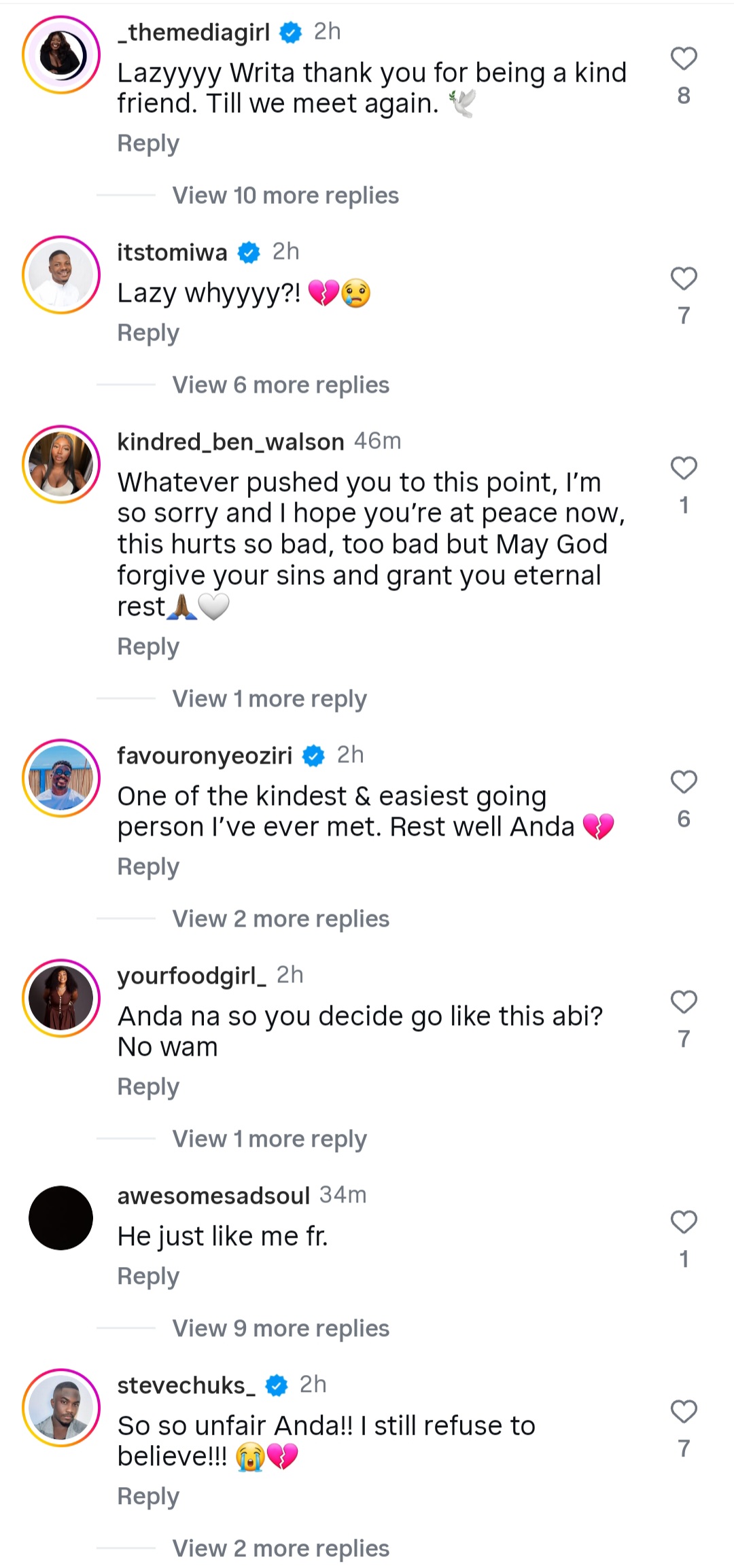Like the comment by _themediagirl
Viewport: 734px width, 1568px height.
[x=684, y=59]
